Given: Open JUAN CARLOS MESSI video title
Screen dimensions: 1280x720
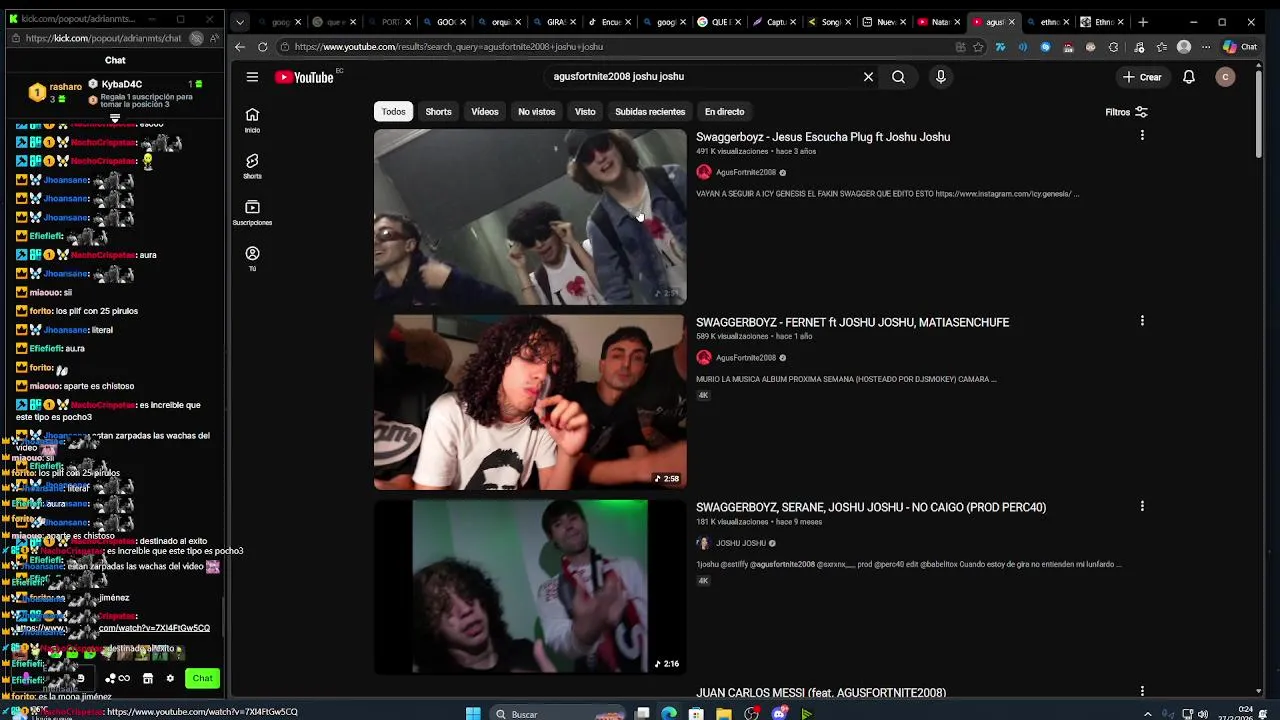Looking at the screenshot, I should (821, 692).
